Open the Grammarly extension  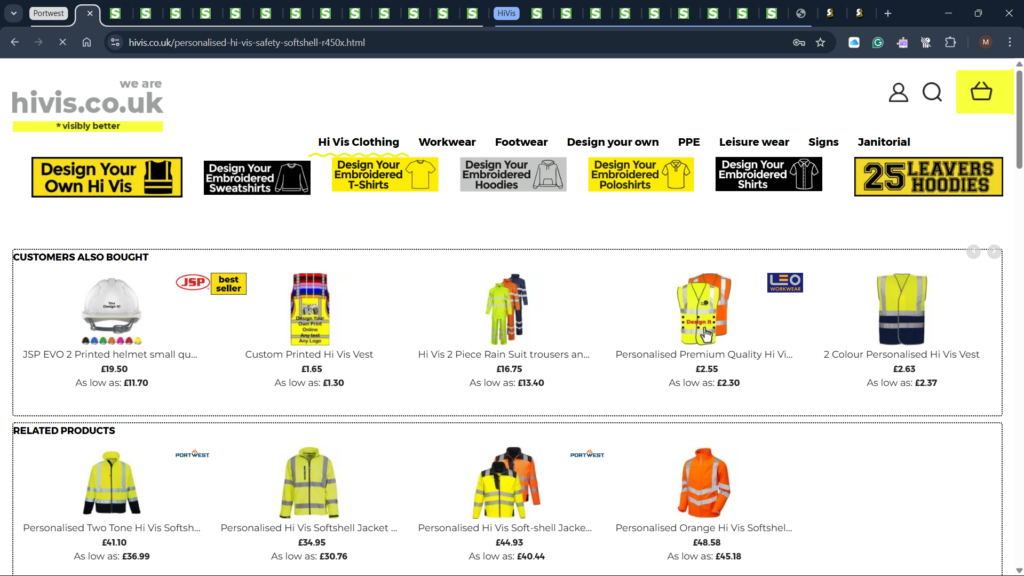(878, 42)
